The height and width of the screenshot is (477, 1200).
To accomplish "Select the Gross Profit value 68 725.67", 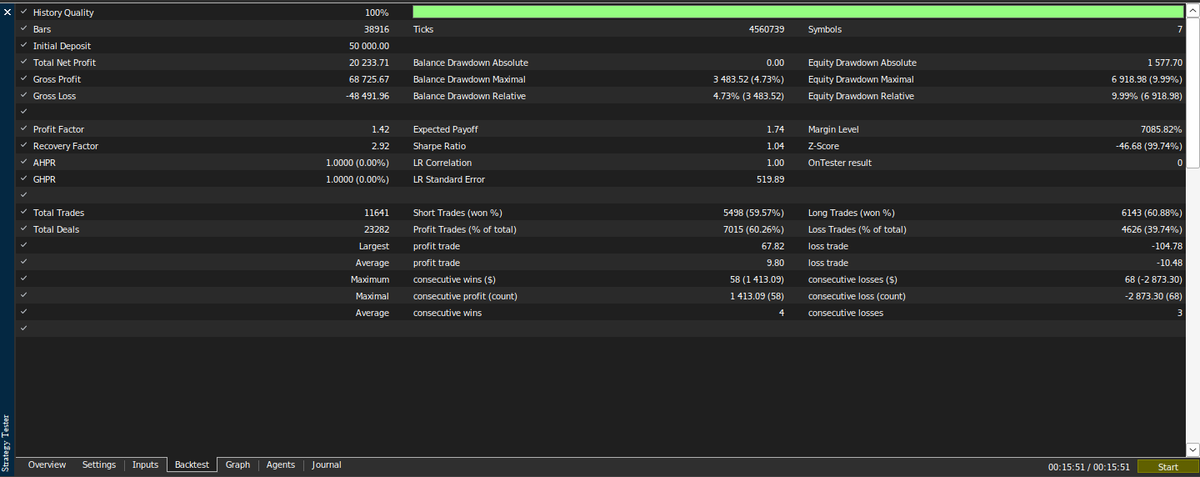I will coord(369,79).
